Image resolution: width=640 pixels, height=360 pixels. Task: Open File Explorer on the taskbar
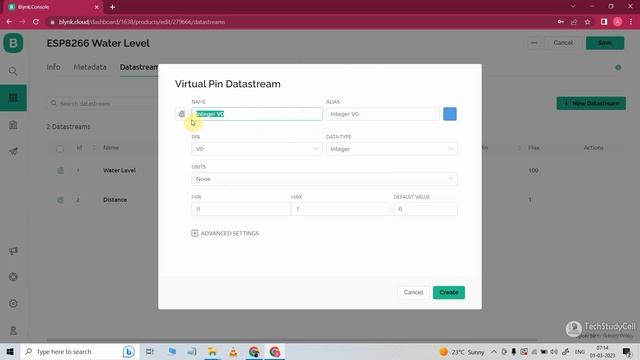212,351
